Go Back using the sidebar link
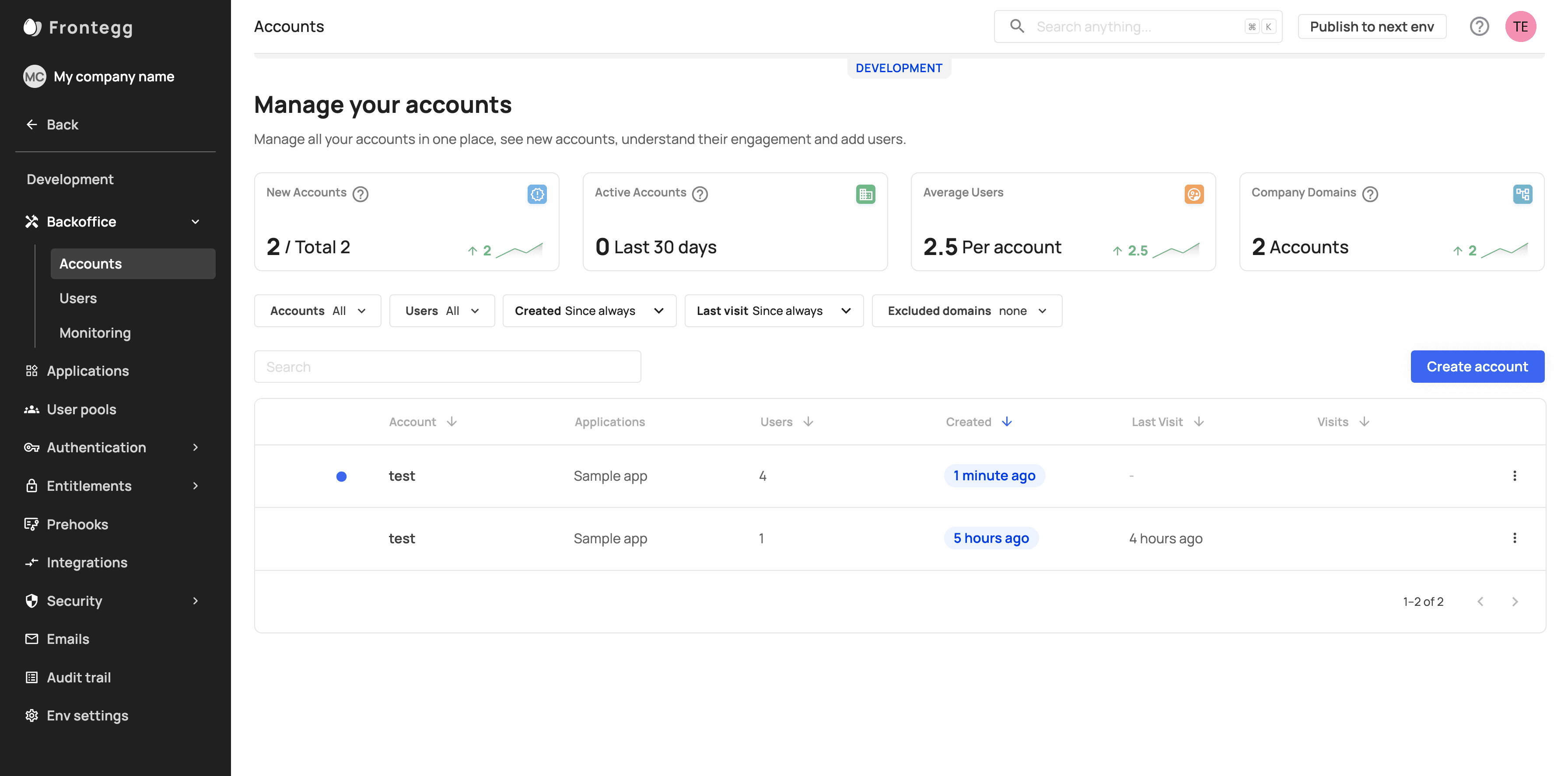The image size is (1568, 776). click(x=52, y=125)
